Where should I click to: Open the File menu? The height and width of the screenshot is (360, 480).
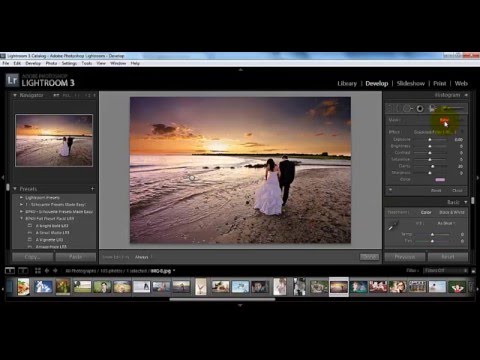6,63
